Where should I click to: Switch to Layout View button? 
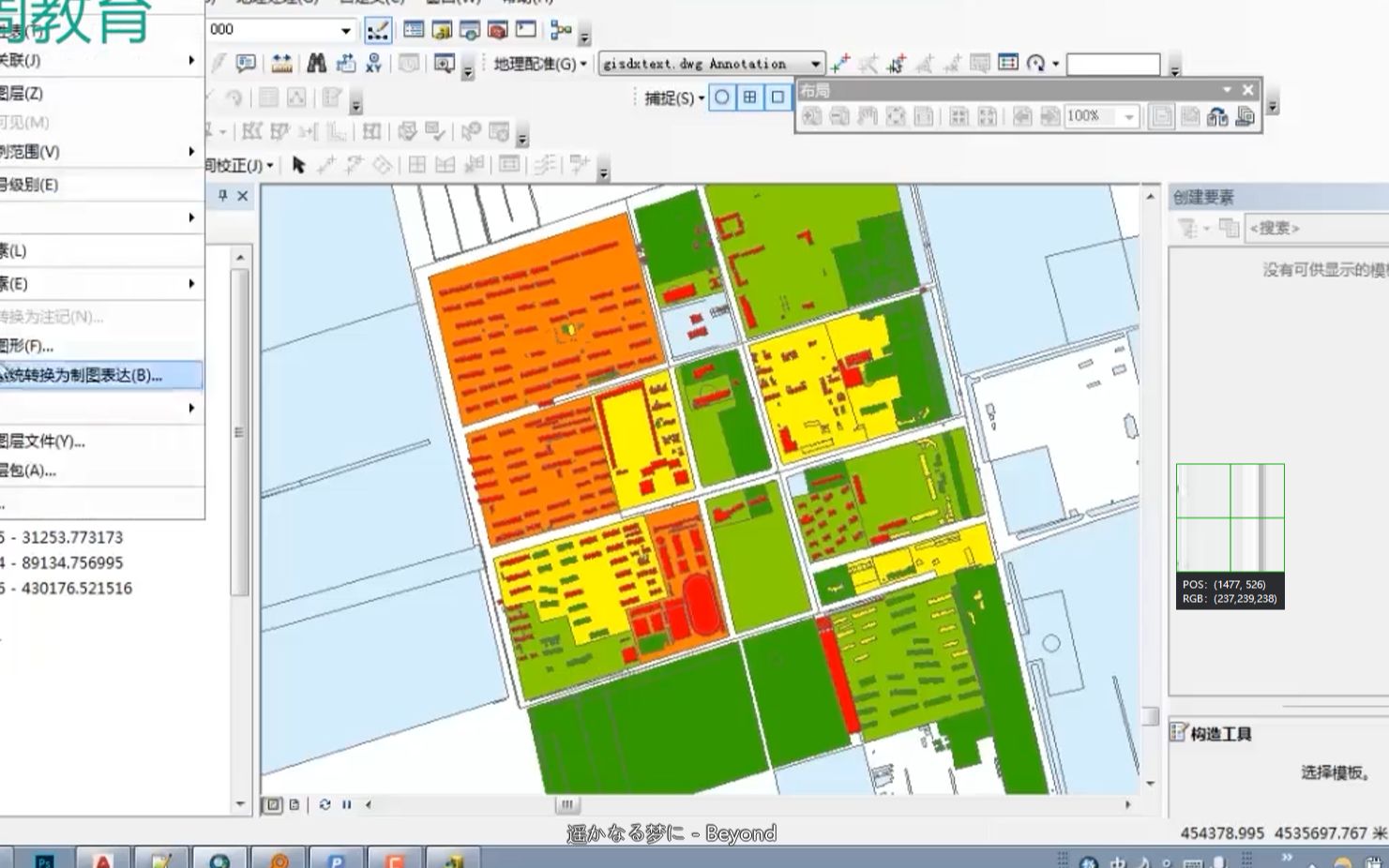(x=294, y=804)
